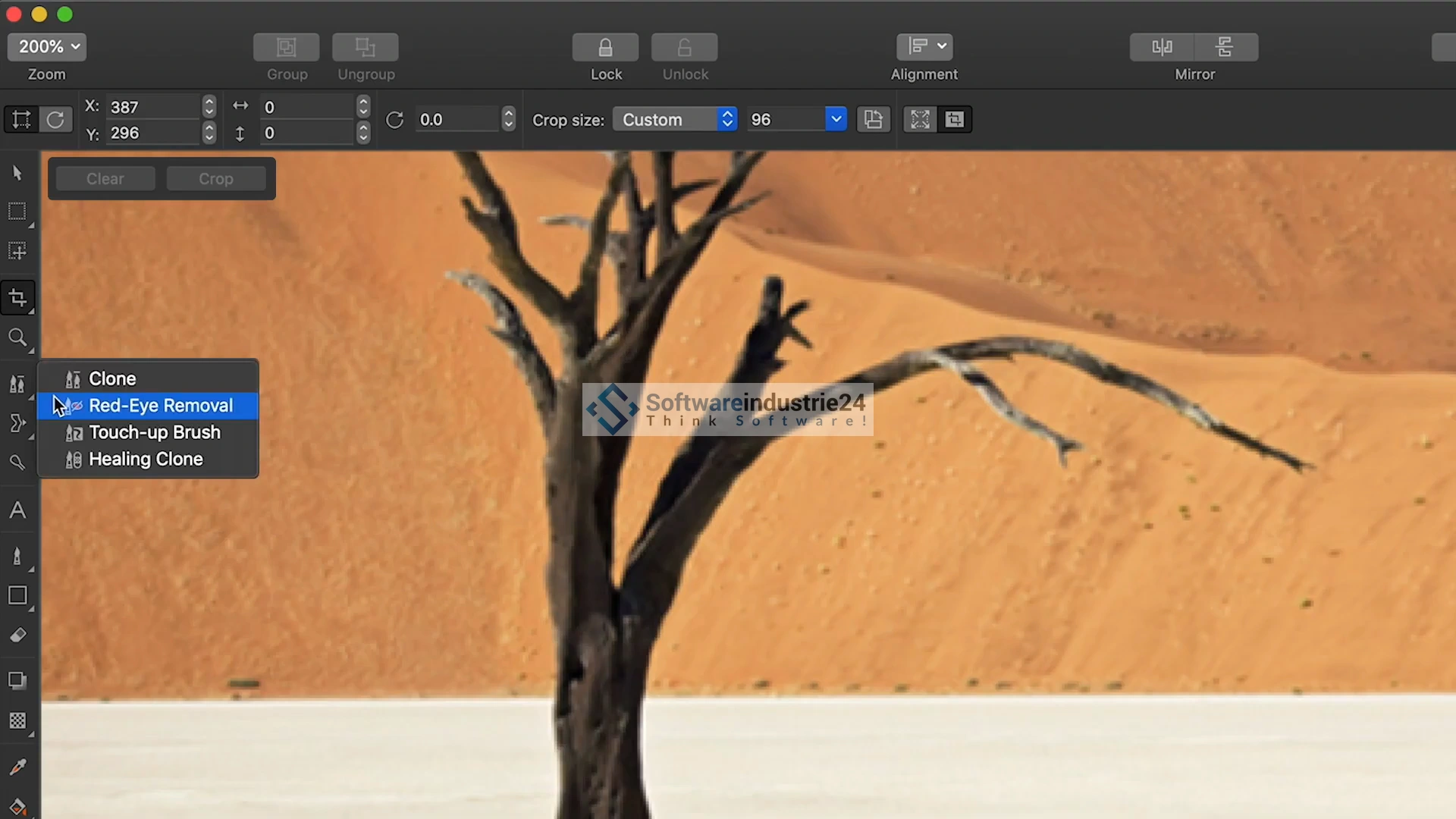Open the Crop size Custom dropdown
Image resolution: width=1456 pixels, height=819 pixels.
click(x=674, y=120)
